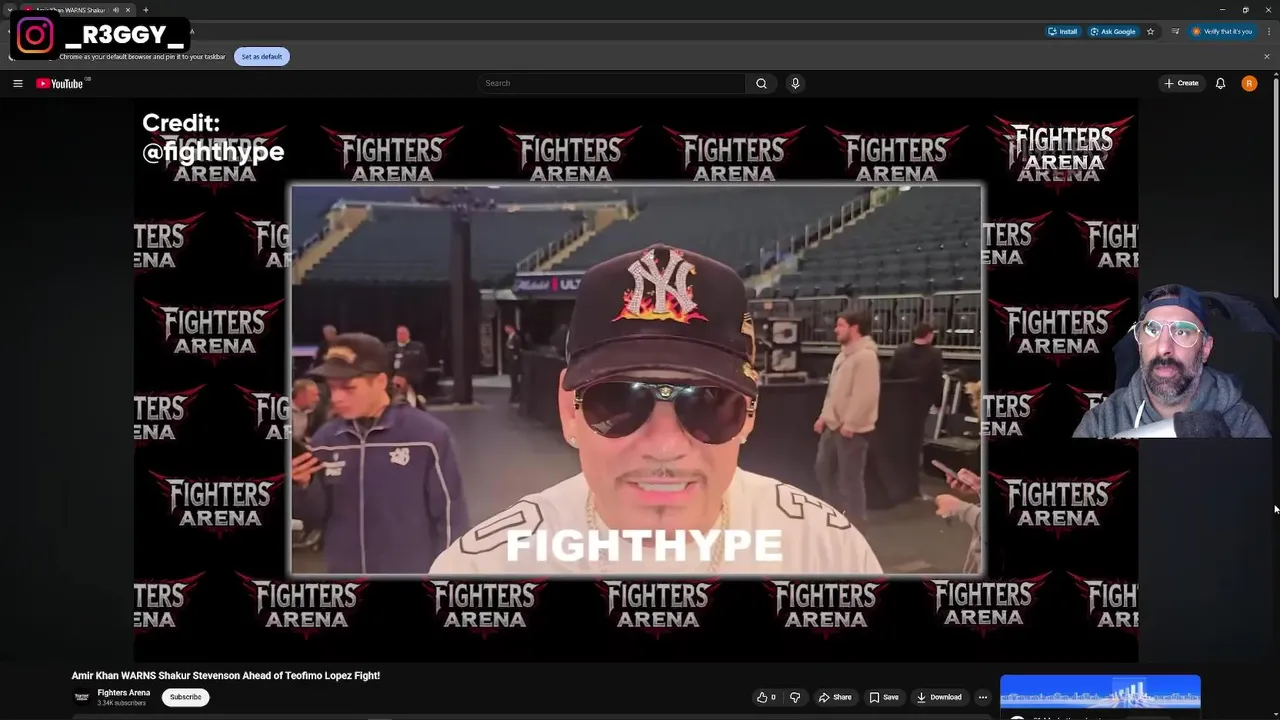Screen dimensions: 1280x720
Task: Dislike the video with thumbs down
Action: tap(795, 697)
